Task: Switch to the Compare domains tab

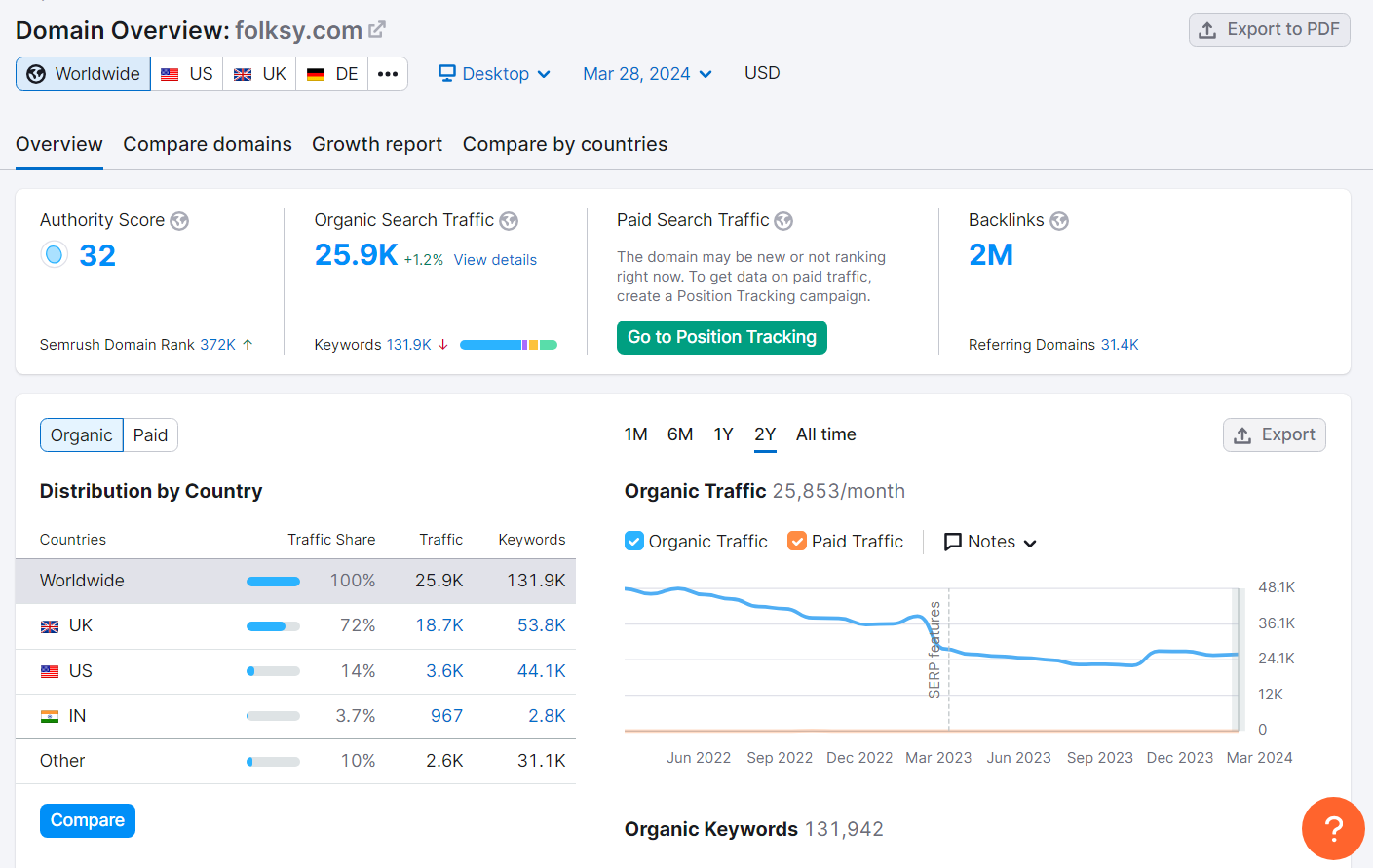Action: tap(208, 143)
